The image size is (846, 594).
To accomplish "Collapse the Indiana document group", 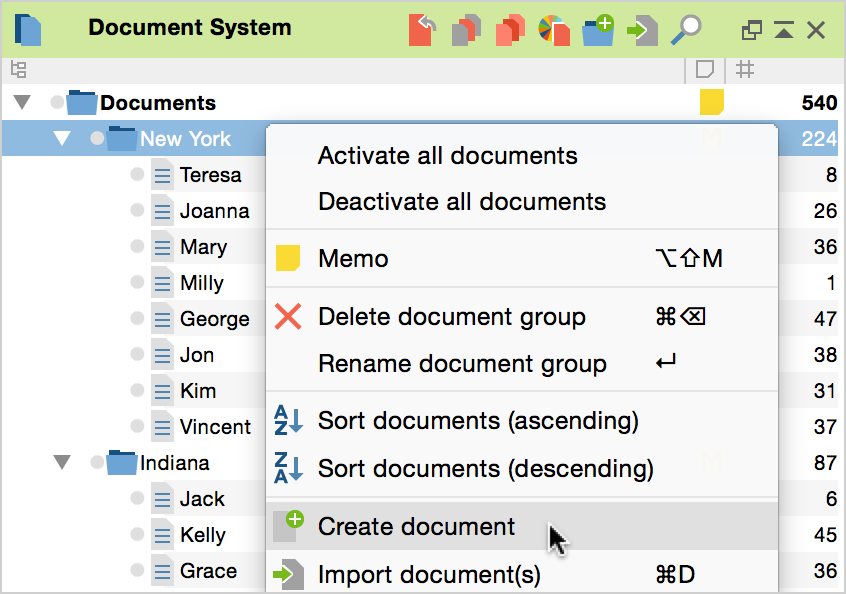I will click(62, 463).
